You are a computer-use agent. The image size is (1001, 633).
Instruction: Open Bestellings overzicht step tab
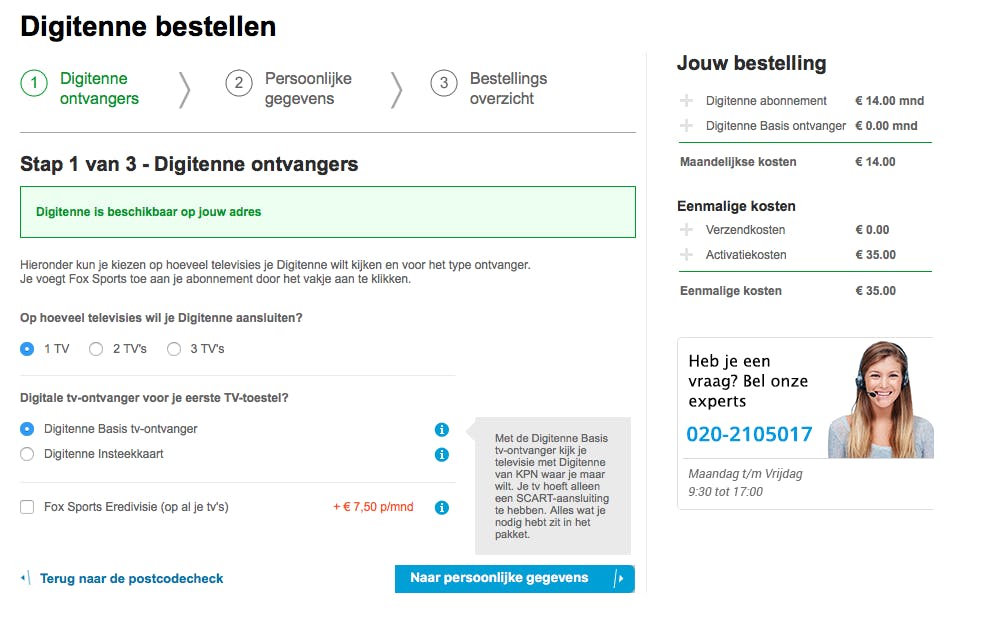508,88
